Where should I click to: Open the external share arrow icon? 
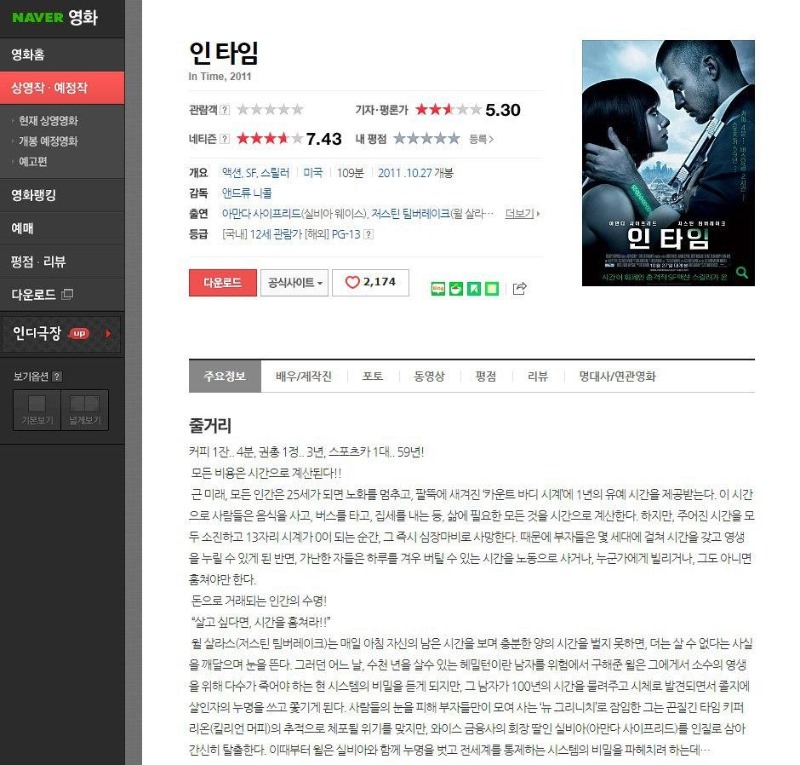tap(519, 289)
